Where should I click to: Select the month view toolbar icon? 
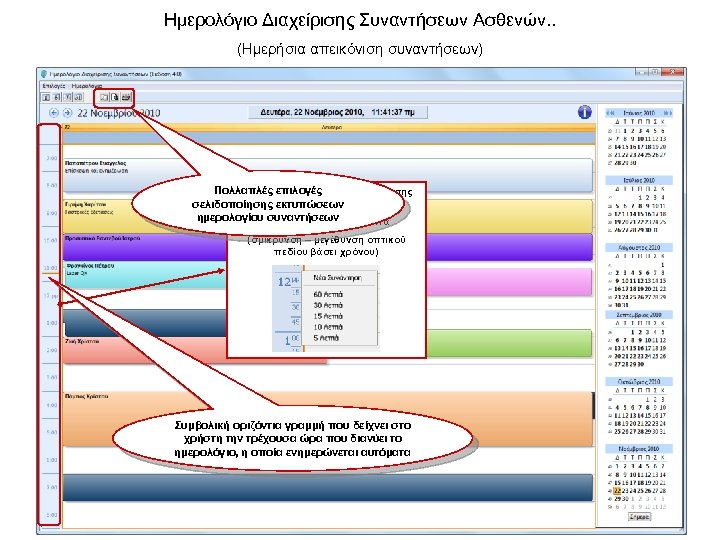79,97
